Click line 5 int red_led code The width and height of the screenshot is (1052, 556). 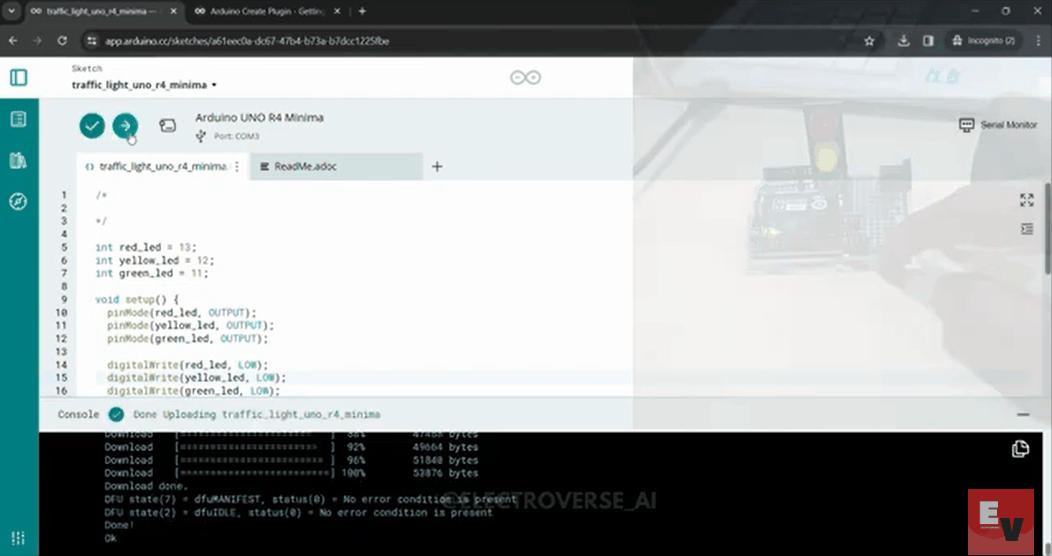click(146, 247)
